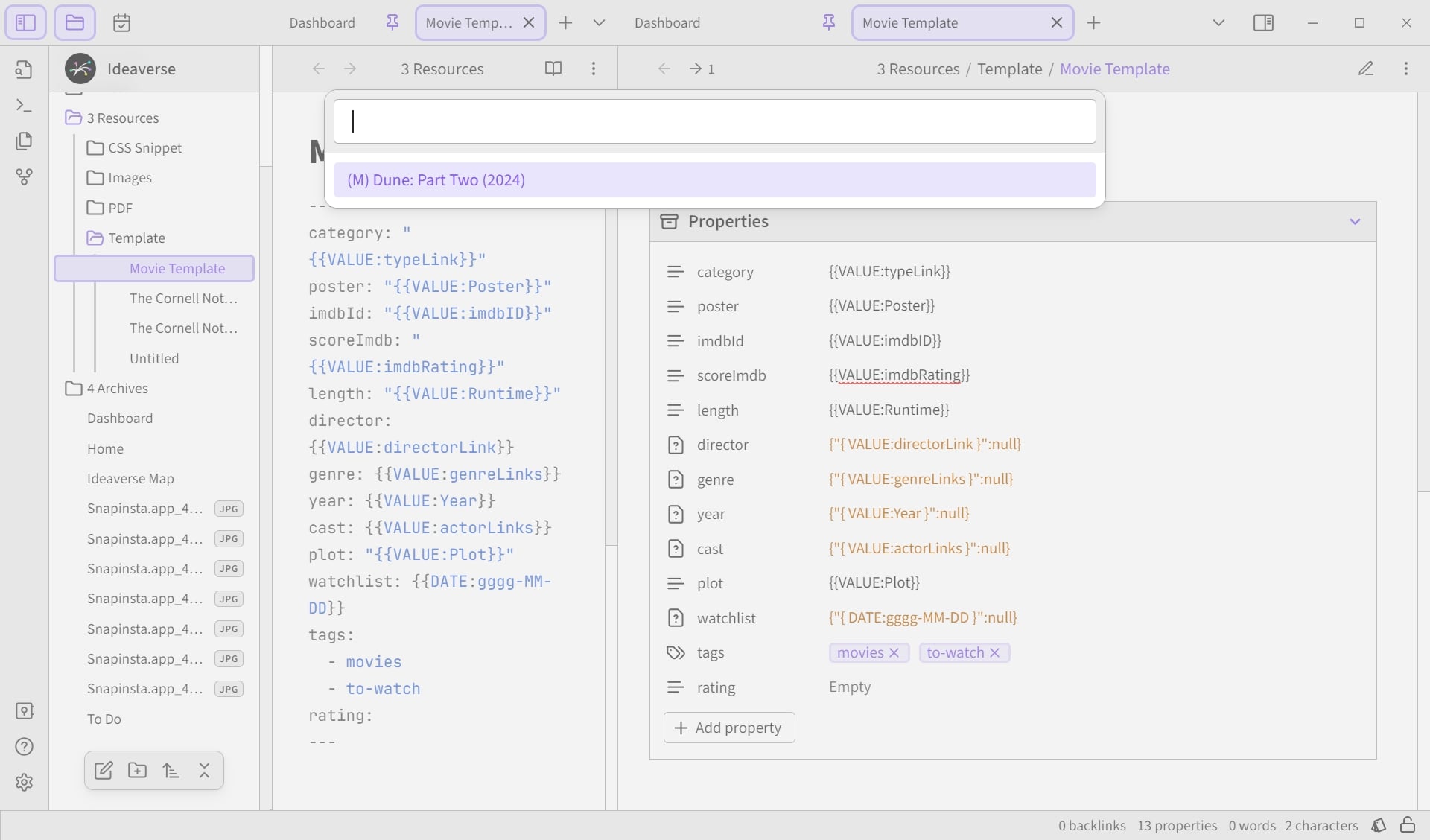Select the Dune: Part Two (2024) suggestion
Screen dimensions: 1430x840
tap(714, 179)
